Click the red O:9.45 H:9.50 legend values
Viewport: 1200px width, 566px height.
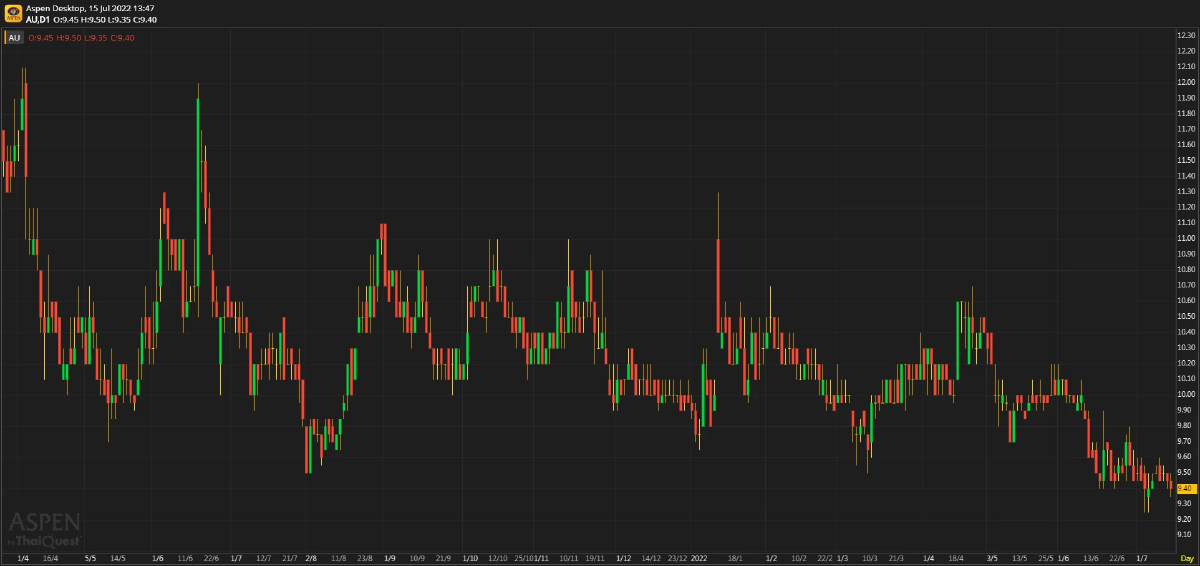(81, 38)
